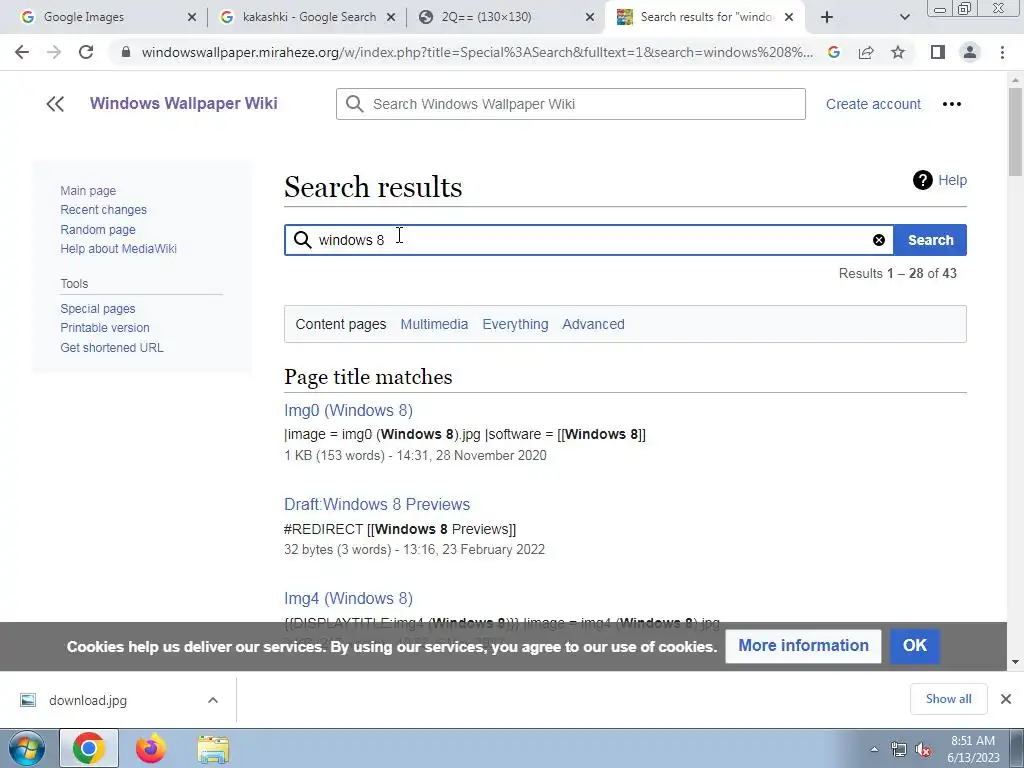This screenshot has height=768, width=1024.
Task: Expand the download.jpg options chevron
Action: (213, 700)
